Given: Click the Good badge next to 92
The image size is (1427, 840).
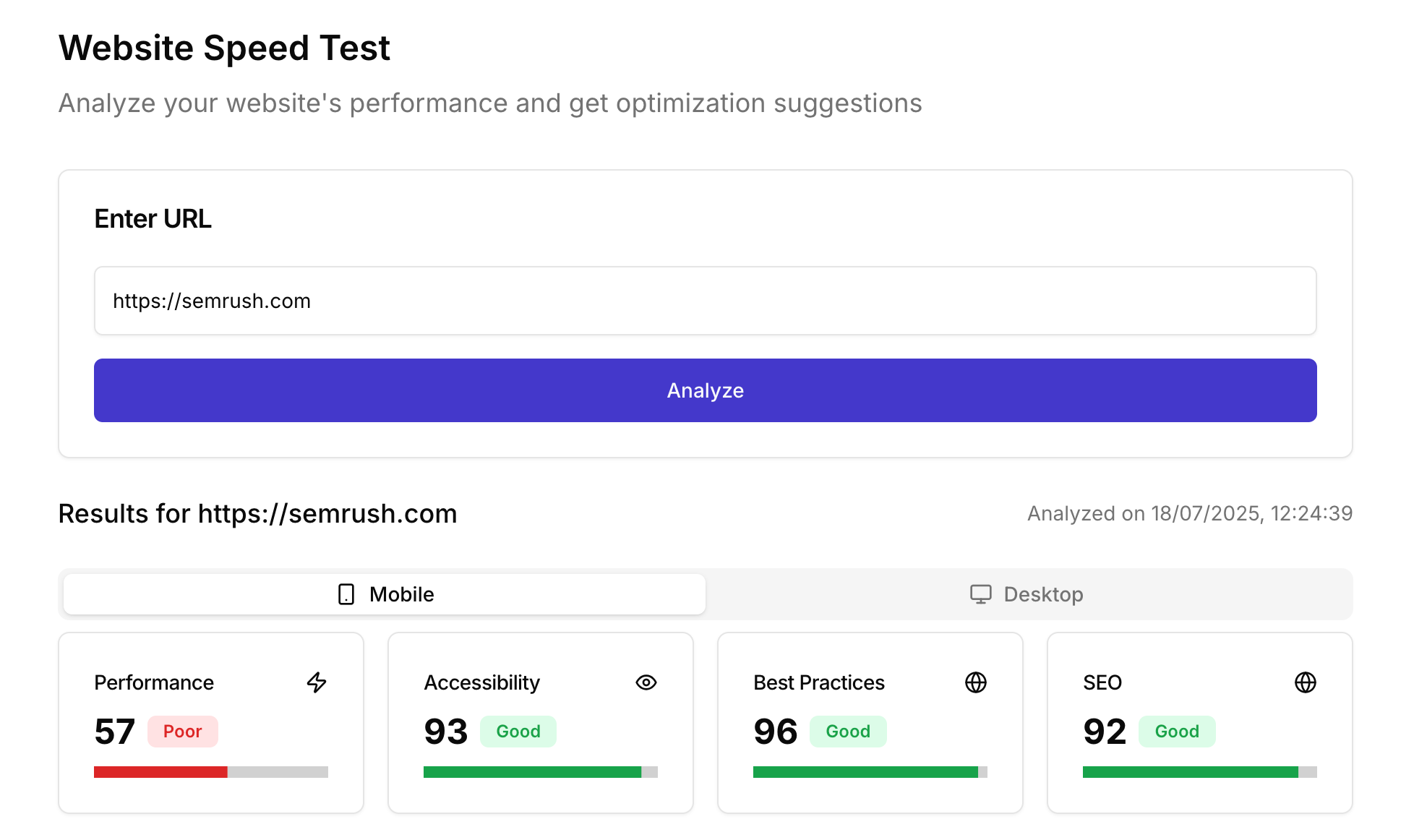Looking at the screenshot, I should [1177, 732].
